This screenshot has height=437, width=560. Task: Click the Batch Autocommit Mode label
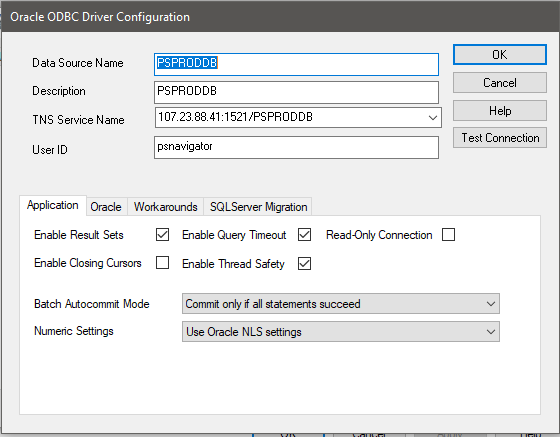(92, 304)
